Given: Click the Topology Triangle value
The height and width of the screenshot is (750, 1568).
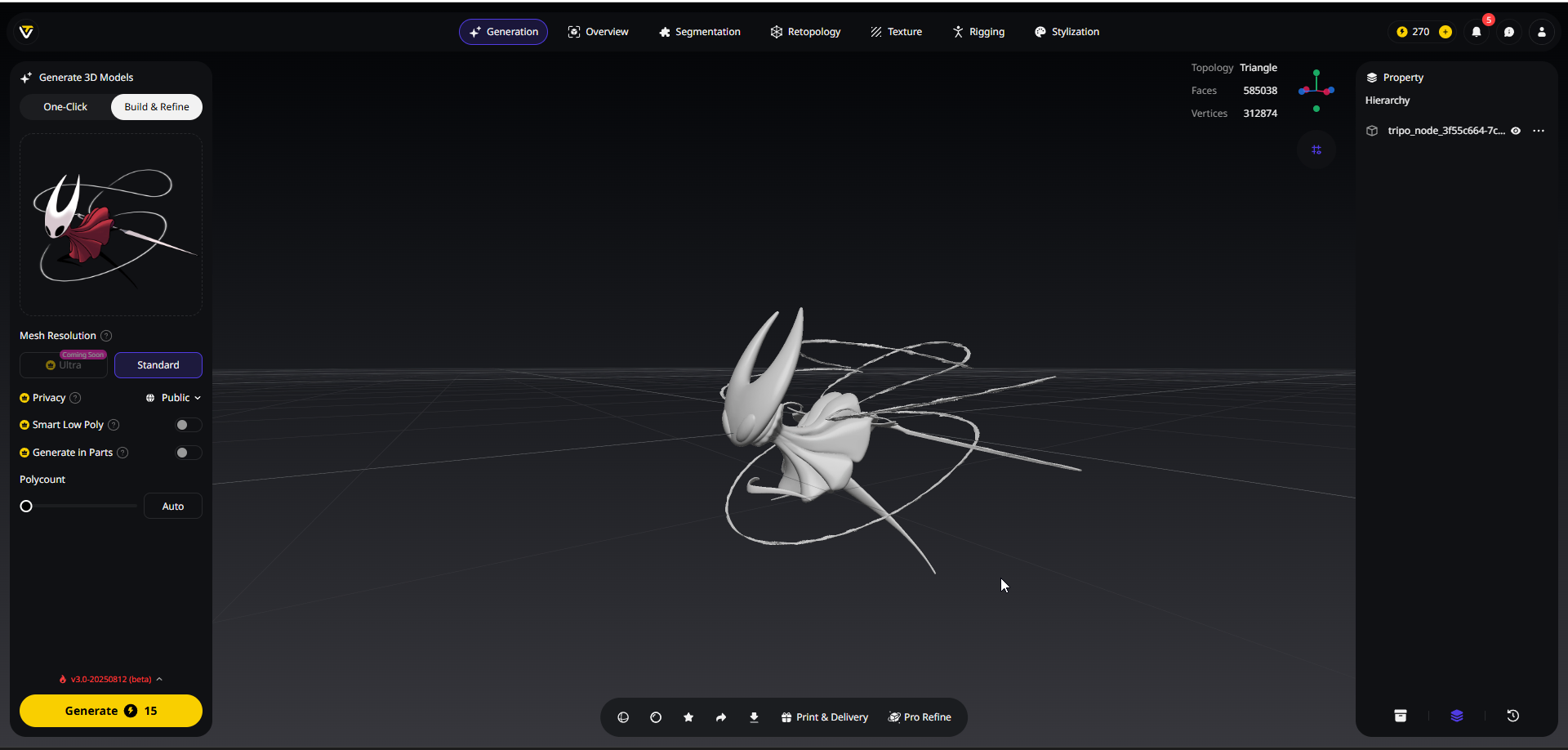Looking at the screenshot, I should [1258, 68].
